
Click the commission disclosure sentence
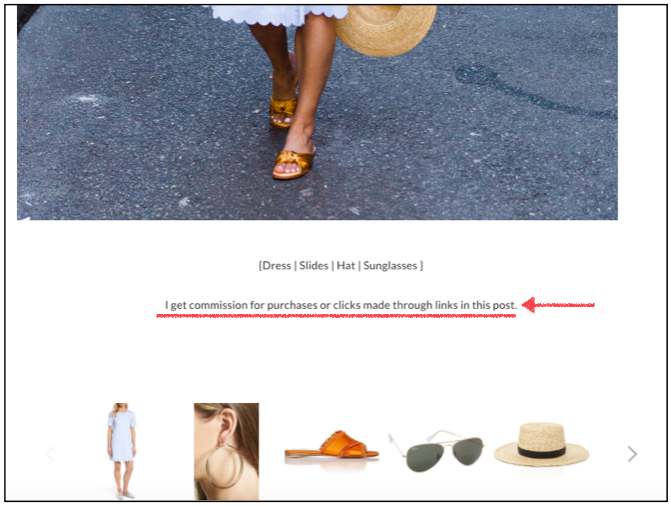tap(341, 305)
